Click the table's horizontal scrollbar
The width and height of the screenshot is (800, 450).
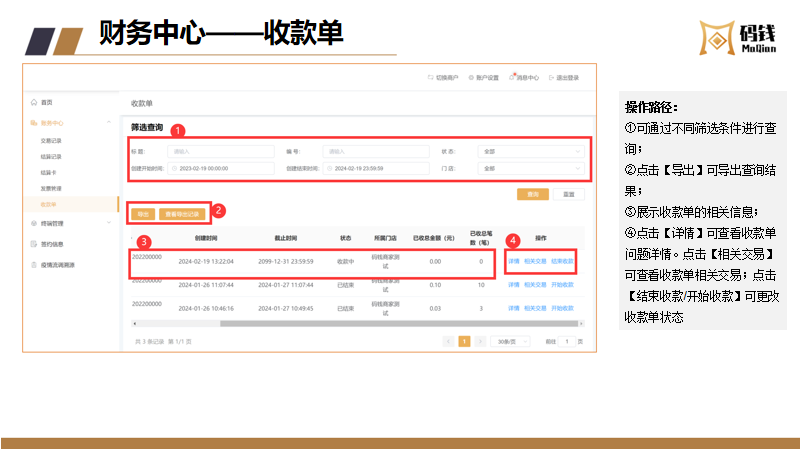[350, 323]
